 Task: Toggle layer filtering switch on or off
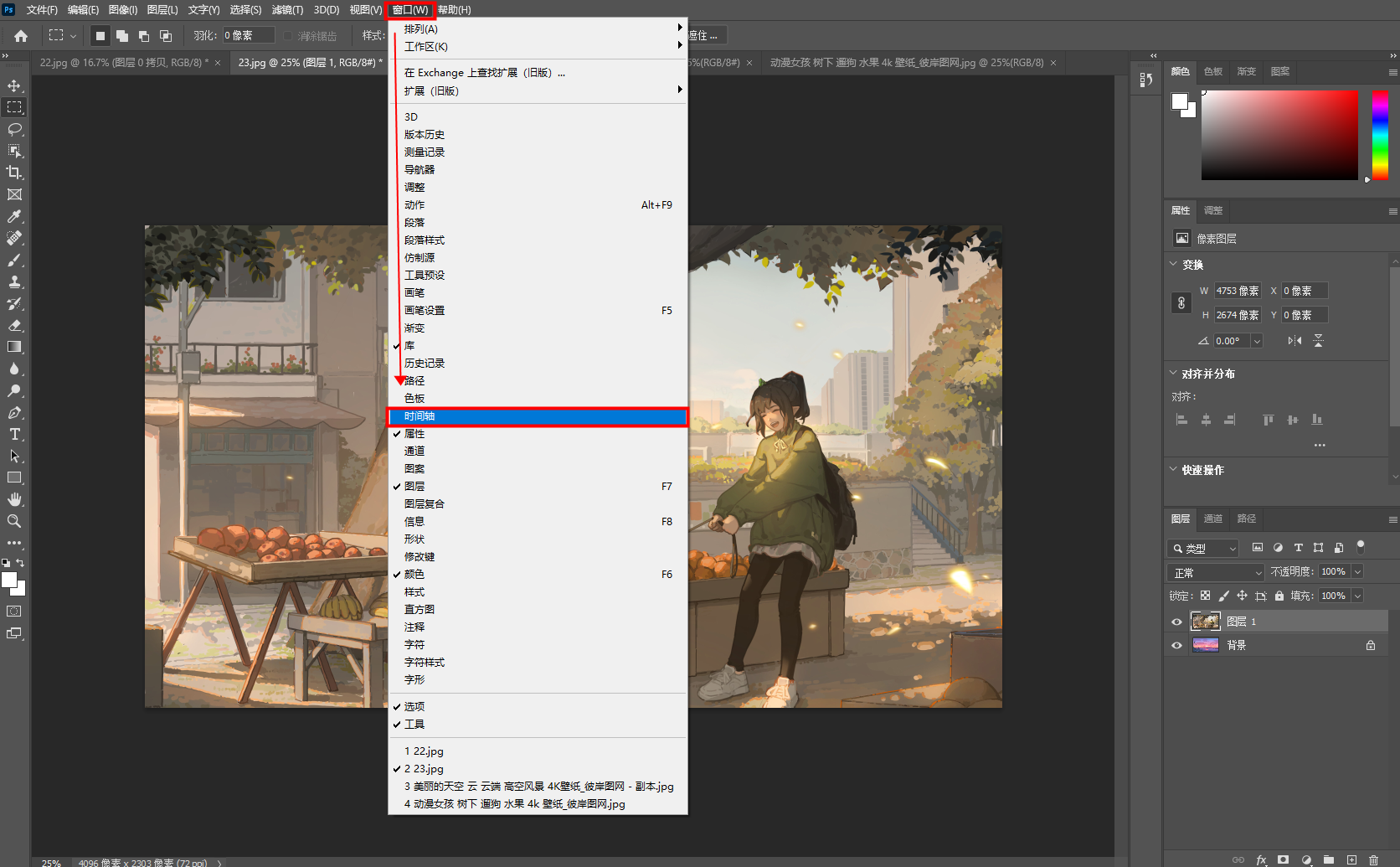pyautogui.click(x=1361, y=547)
